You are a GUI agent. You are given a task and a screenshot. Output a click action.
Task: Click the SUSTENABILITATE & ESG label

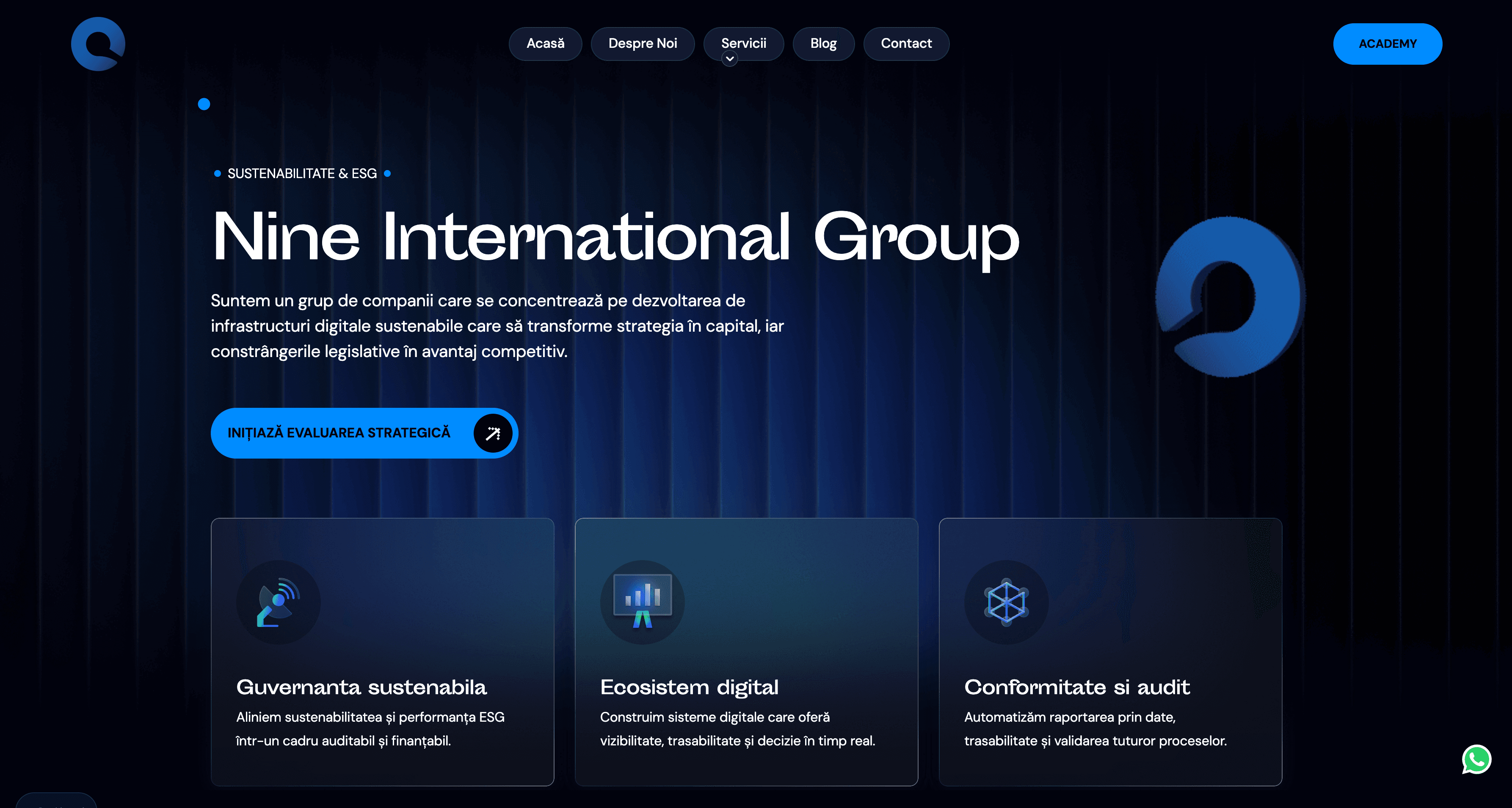302,174
